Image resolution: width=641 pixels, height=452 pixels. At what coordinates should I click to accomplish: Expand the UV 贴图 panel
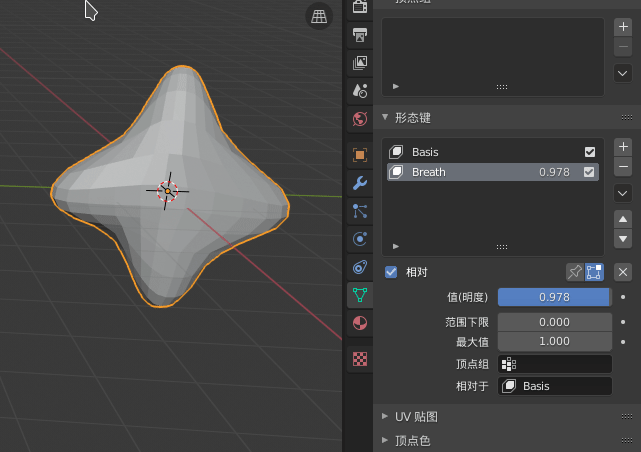tap(385, 416)
